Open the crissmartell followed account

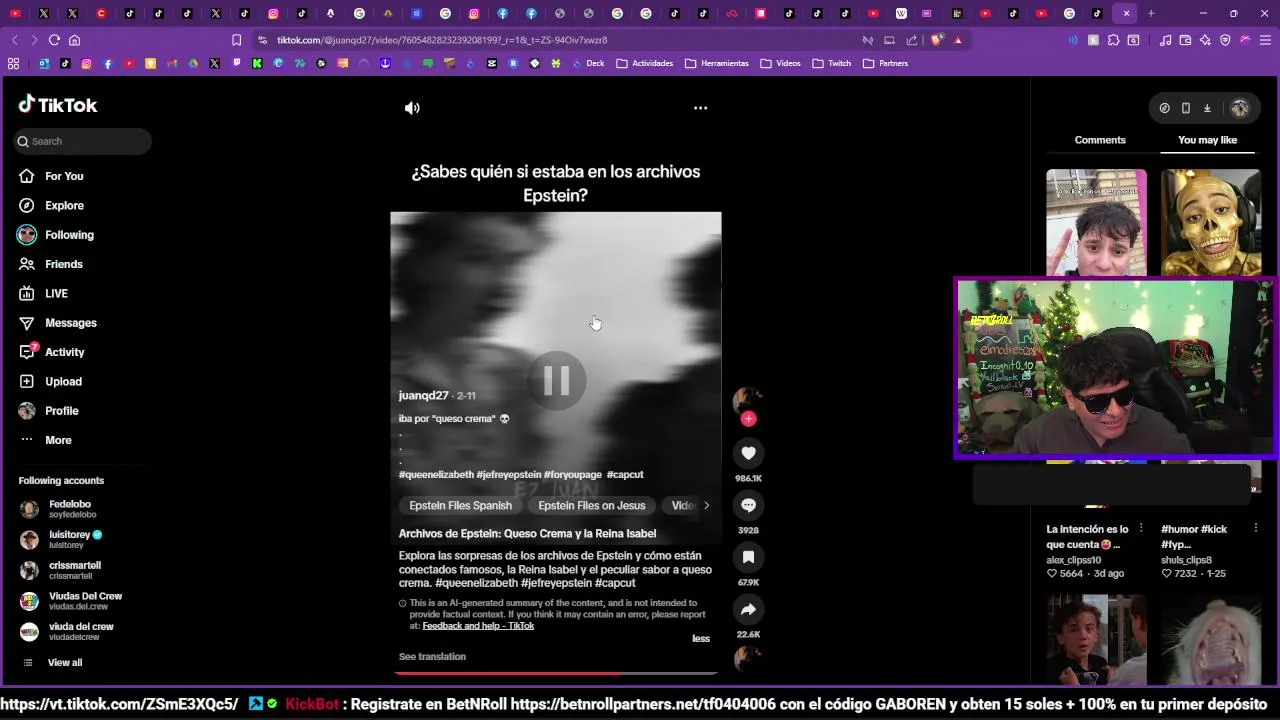pyautogui.click(x=70, y=570)
